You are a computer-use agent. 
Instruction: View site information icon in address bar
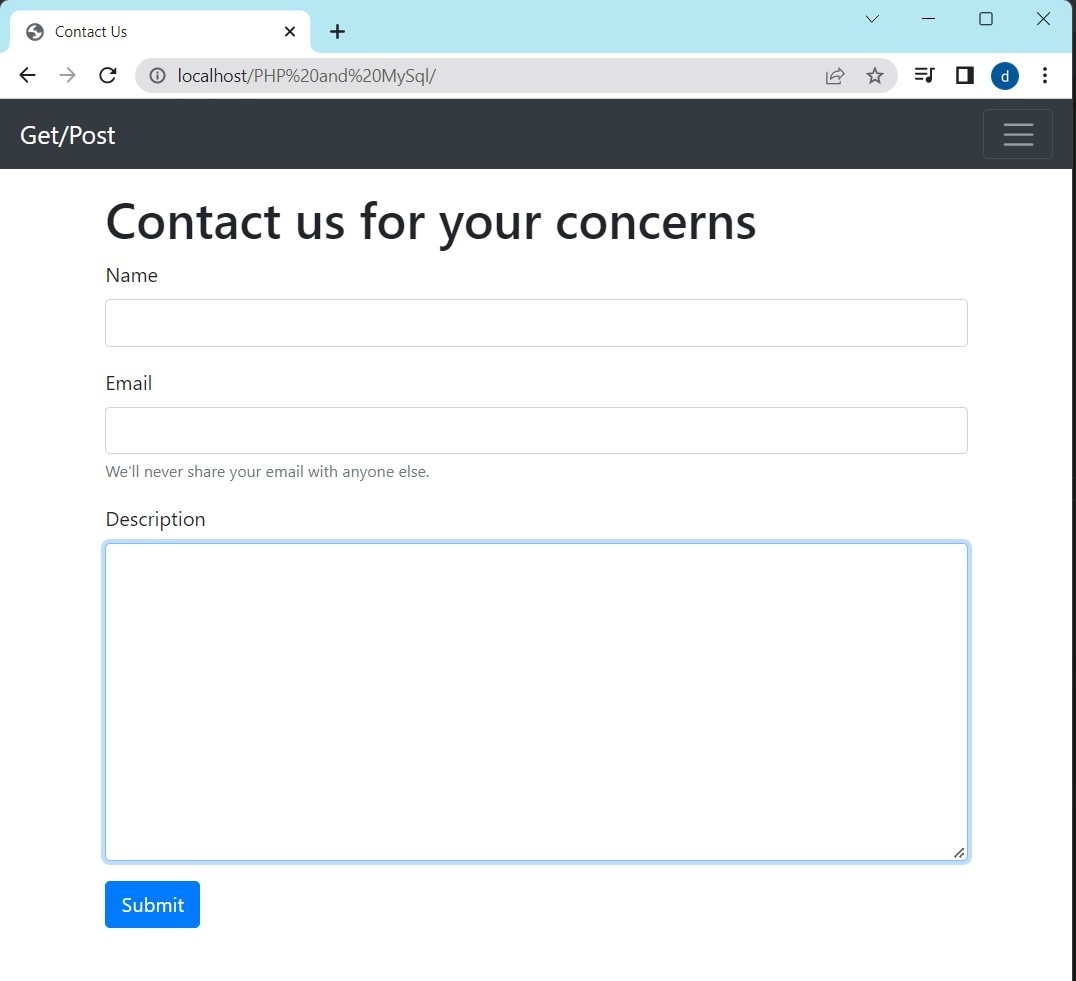click(x=157, y=76)
